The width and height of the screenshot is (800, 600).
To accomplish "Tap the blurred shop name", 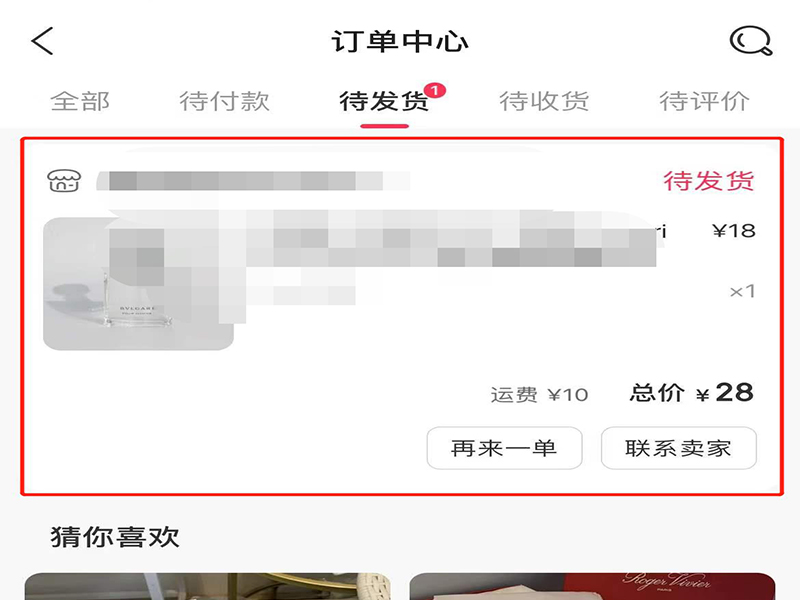I will 254,181.
